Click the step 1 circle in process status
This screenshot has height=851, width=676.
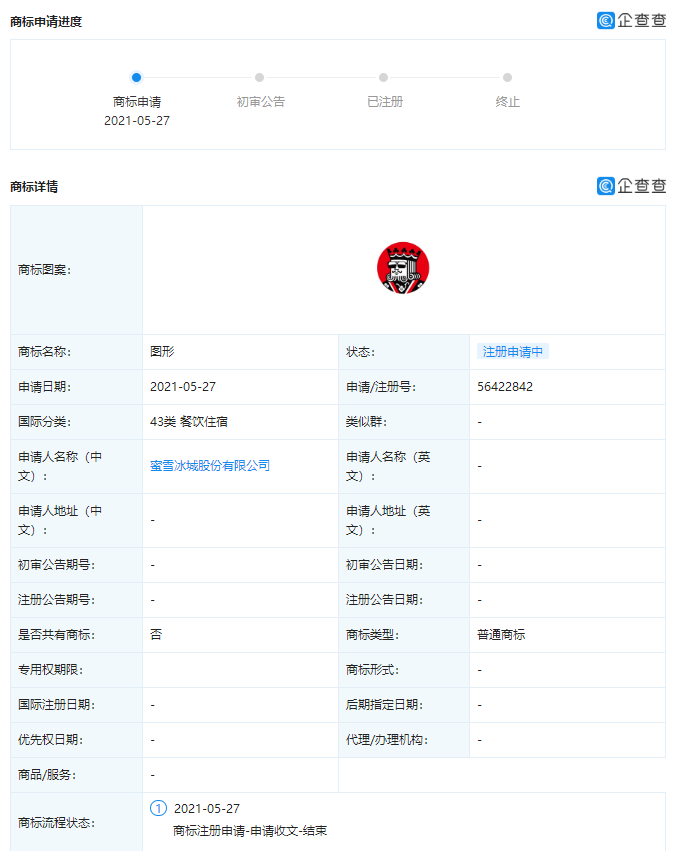point(158,808)
